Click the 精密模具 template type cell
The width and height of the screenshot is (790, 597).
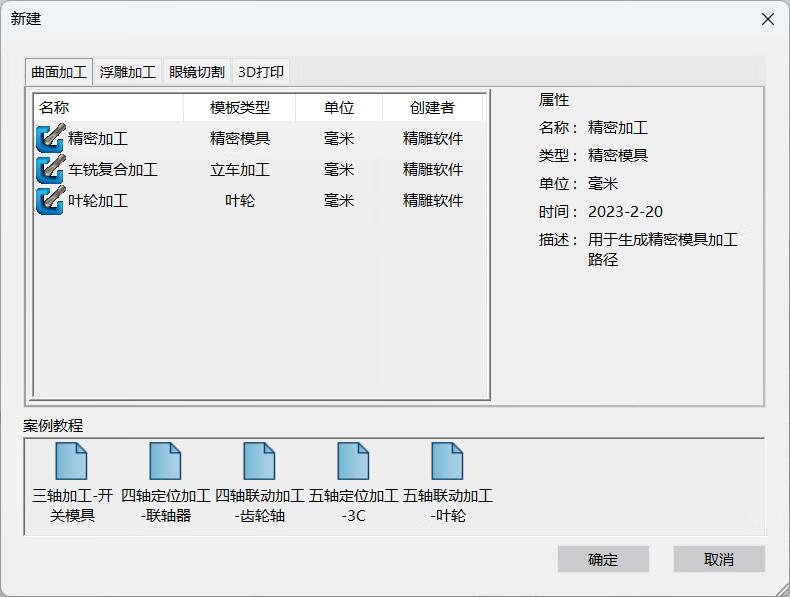pyautogui.click(x=240, y=138)
